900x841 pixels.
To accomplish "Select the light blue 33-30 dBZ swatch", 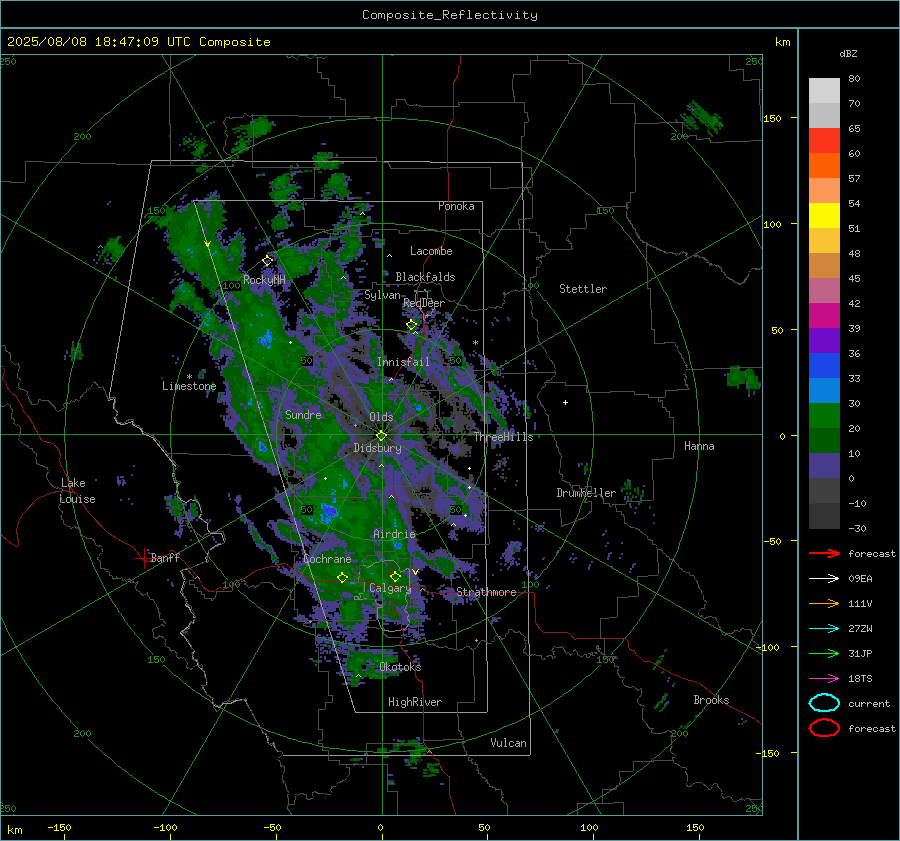I will 824,391.
